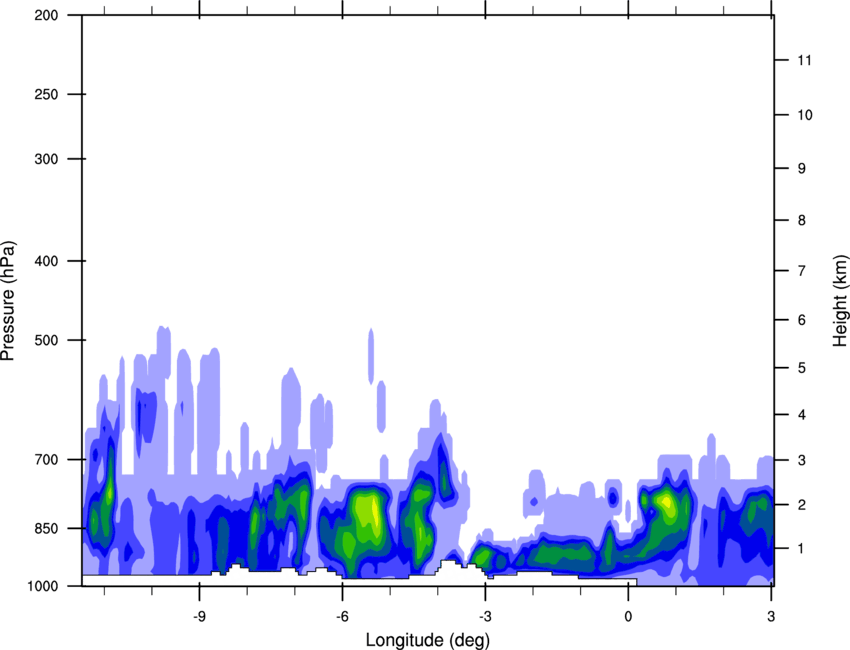This screenshot has height=650, width=850.
Task: Click the 9 km height label
Action: [x=802, y=169]
